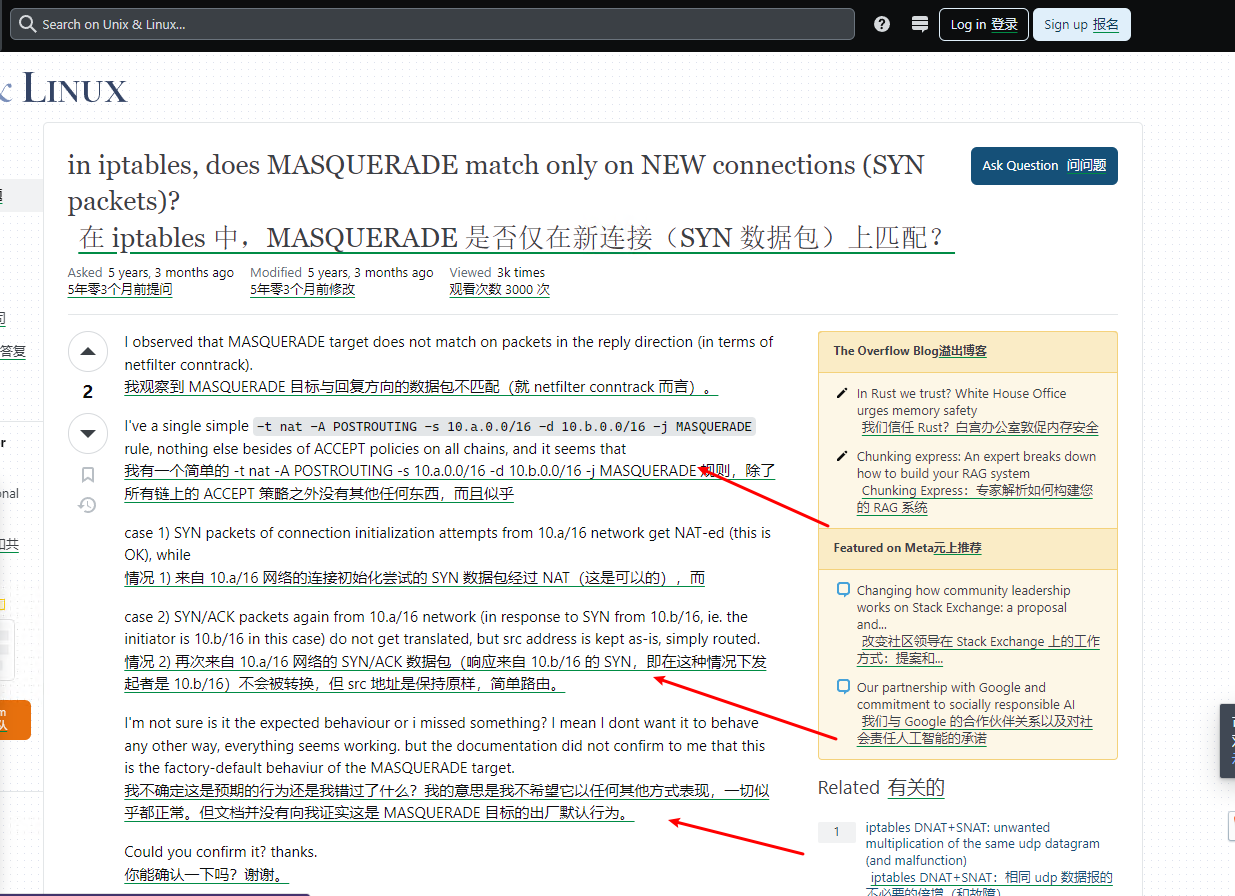Viewport: 1235px width, 896px height.
Task: Click the orange button on left edge
Action: 14,719
